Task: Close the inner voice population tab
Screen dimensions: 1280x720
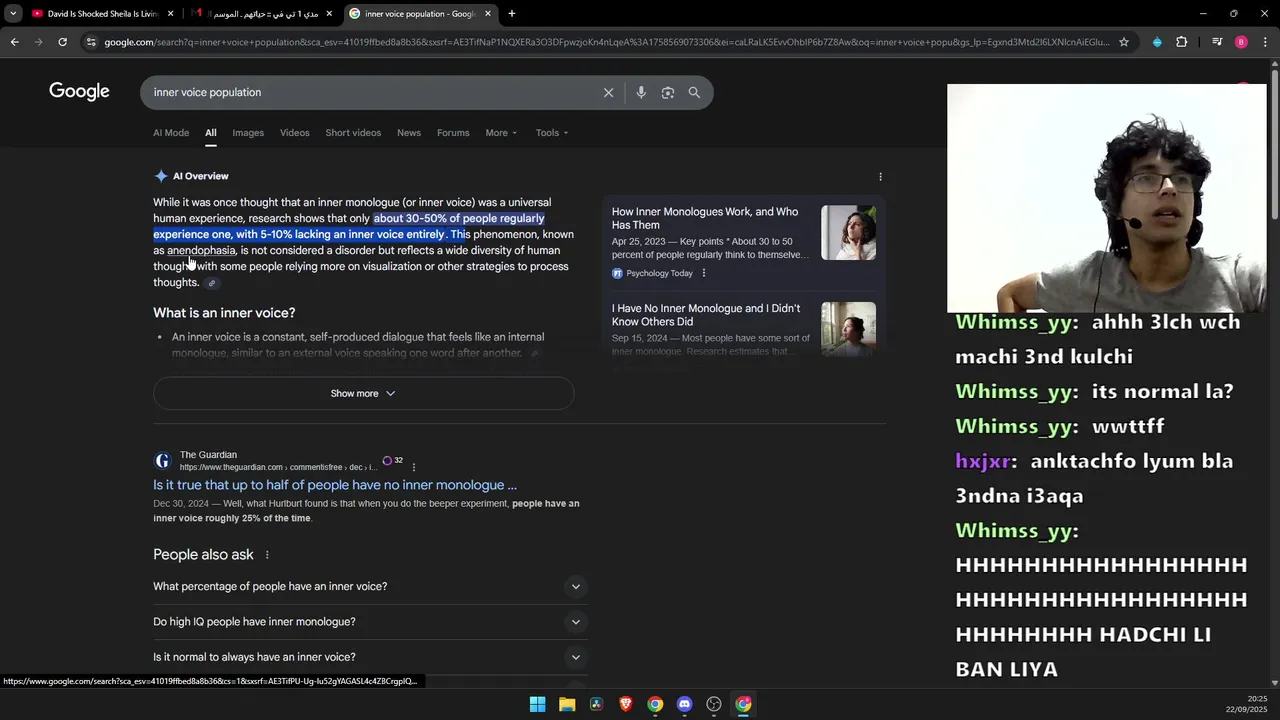Action: point(488,14)
